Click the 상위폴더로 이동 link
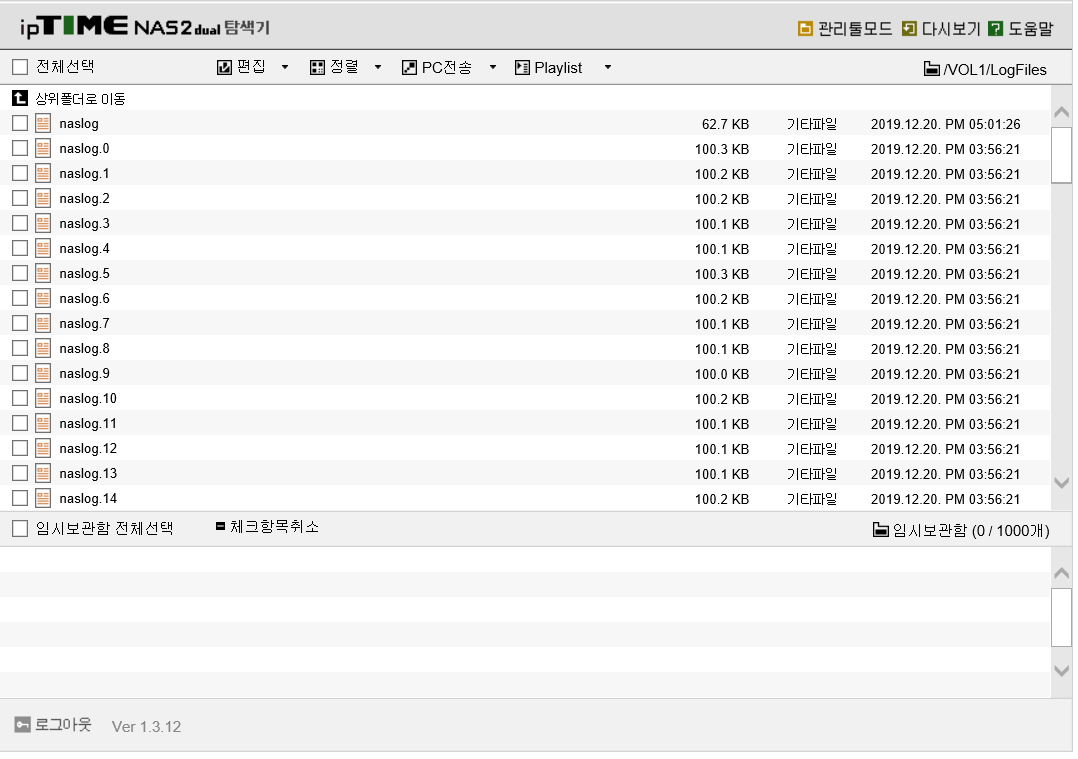Screen dimensions: 1078x759 tap(80, 99)
